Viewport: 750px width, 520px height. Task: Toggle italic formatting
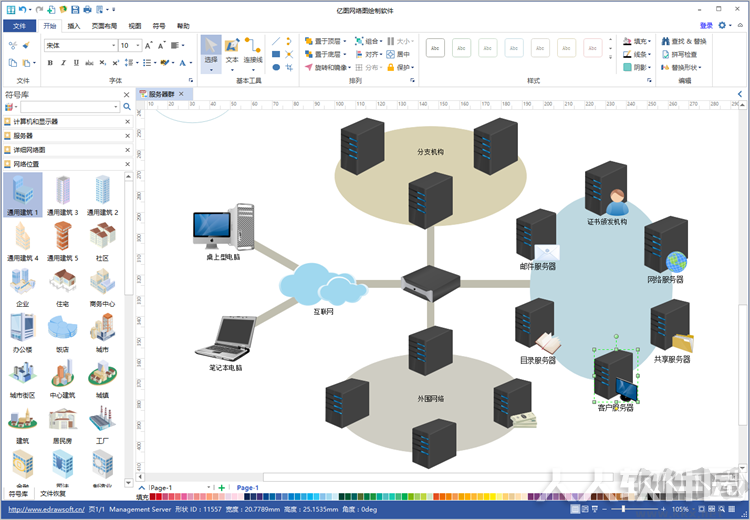pos(63,63)
